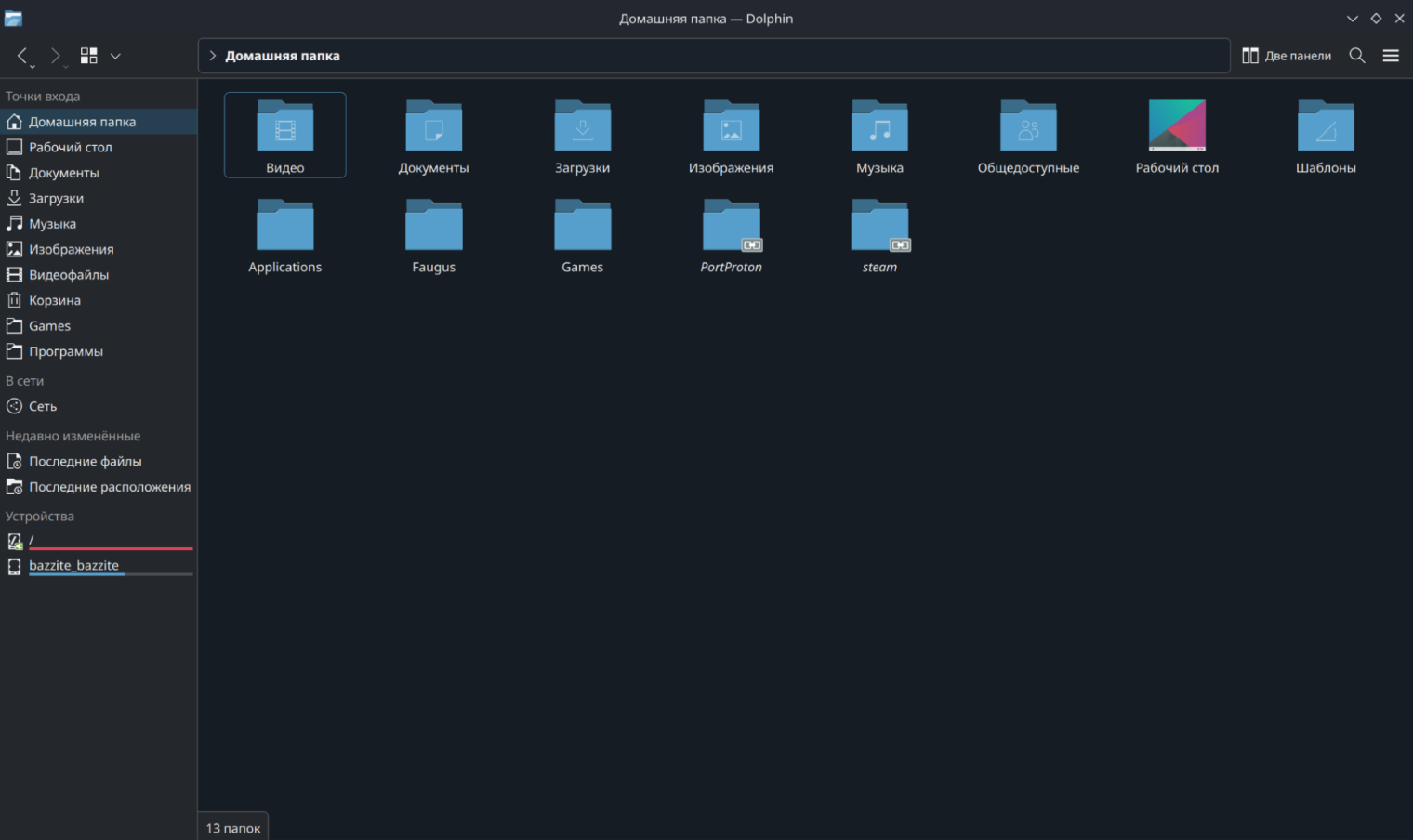Open the view mode dropdown arrow
This screenshot has height=840, width=1413.
point(115,56)
